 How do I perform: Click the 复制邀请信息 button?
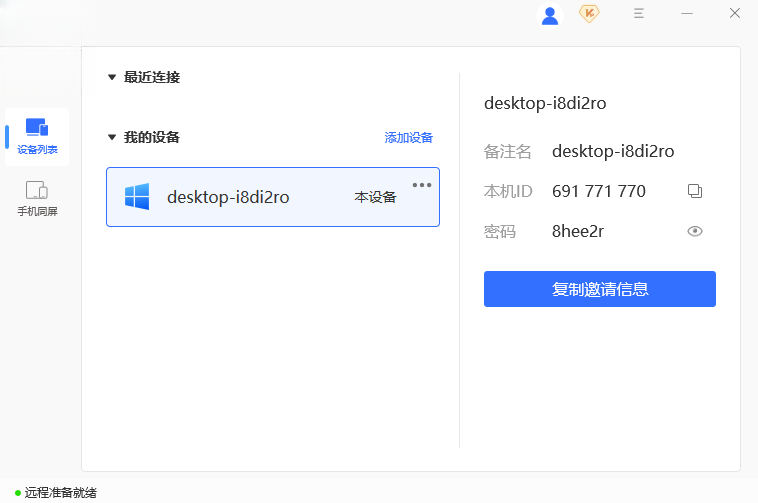pyautogui.click(x=599, y=289)
